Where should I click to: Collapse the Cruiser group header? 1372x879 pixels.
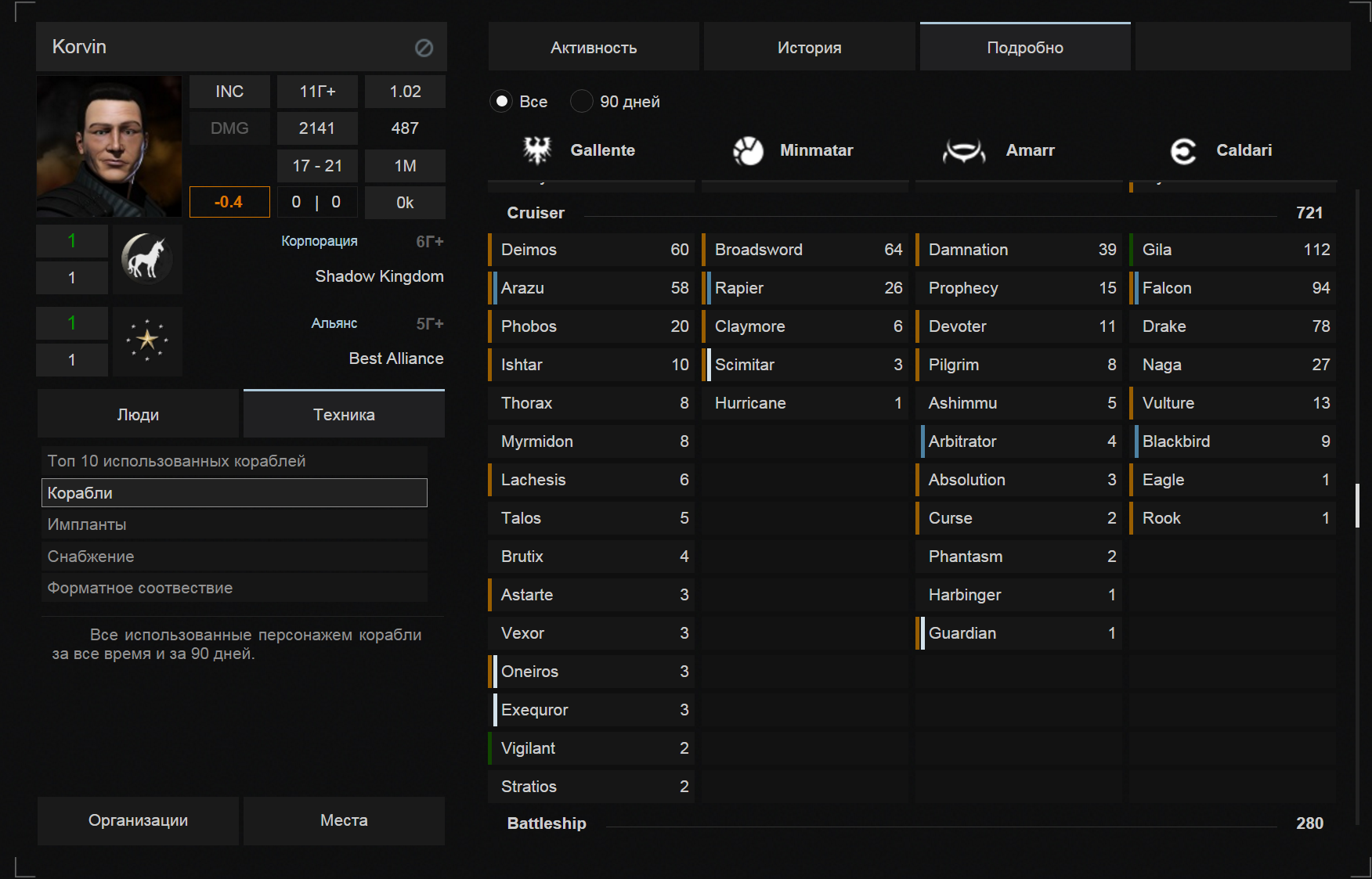tap(912, 213)
